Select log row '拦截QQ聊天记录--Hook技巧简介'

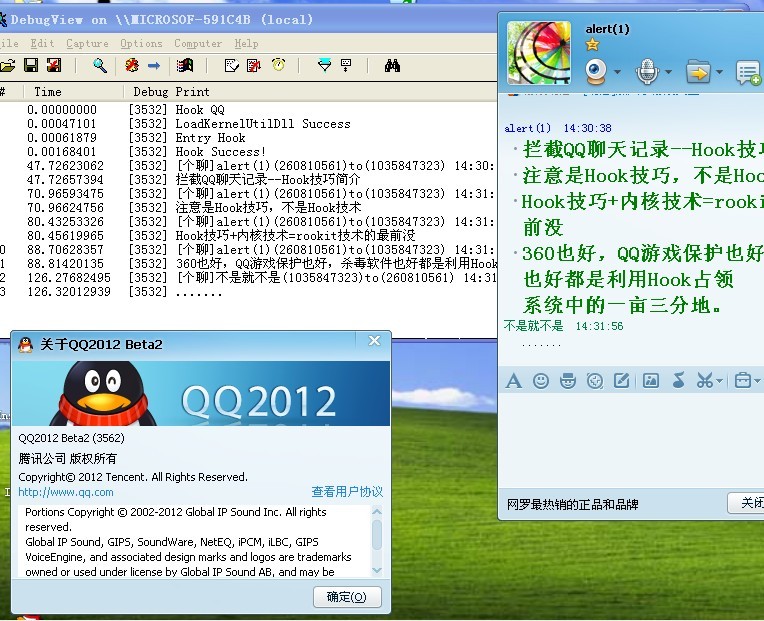(x=248, y=179)
